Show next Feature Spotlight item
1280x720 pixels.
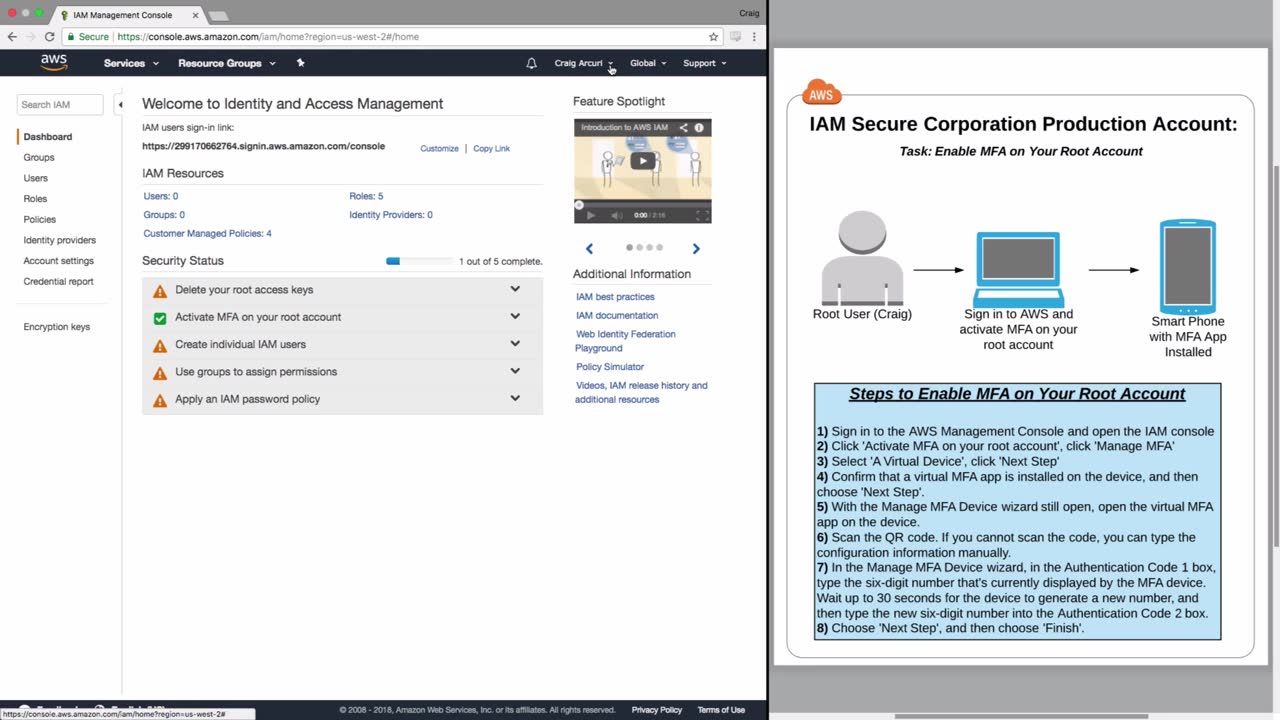[x=696, y=249]
